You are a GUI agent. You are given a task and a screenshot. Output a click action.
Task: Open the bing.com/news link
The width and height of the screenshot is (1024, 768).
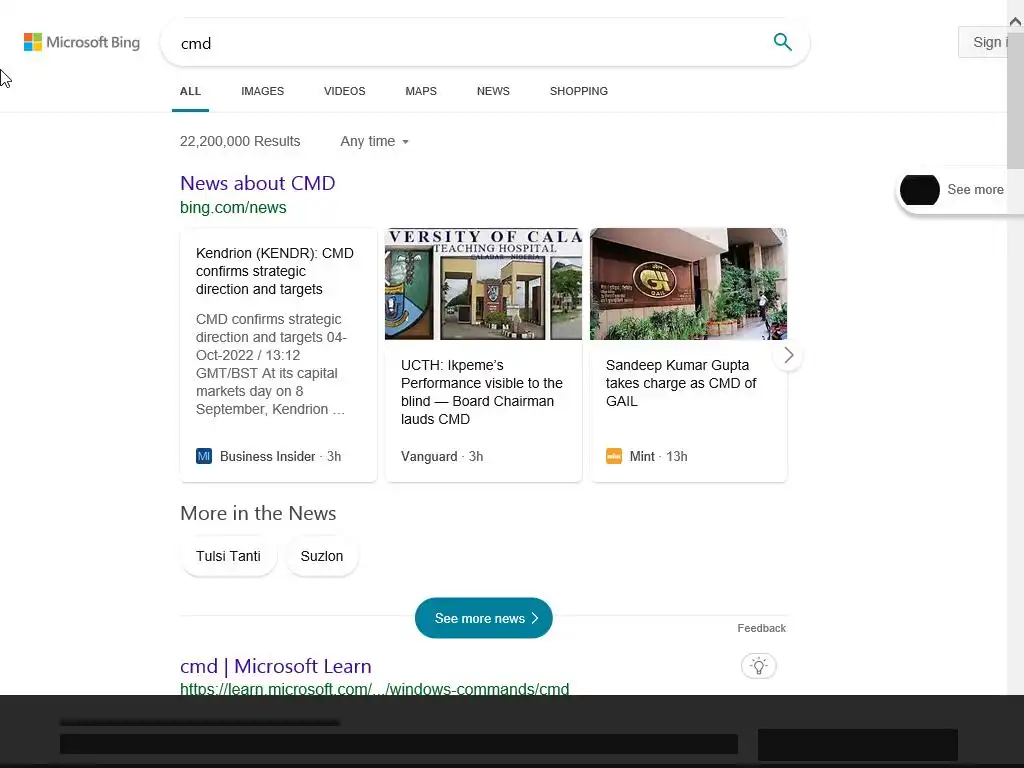pos(233,208)
